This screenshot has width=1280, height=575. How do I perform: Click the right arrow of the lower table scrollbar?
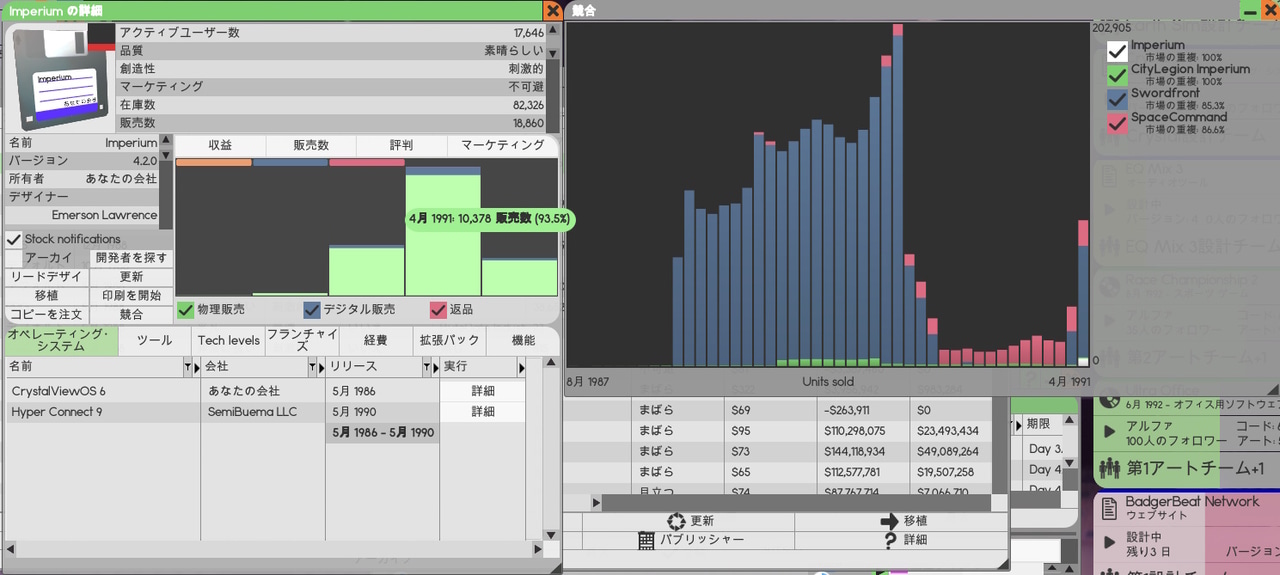(x=597, y=503)
